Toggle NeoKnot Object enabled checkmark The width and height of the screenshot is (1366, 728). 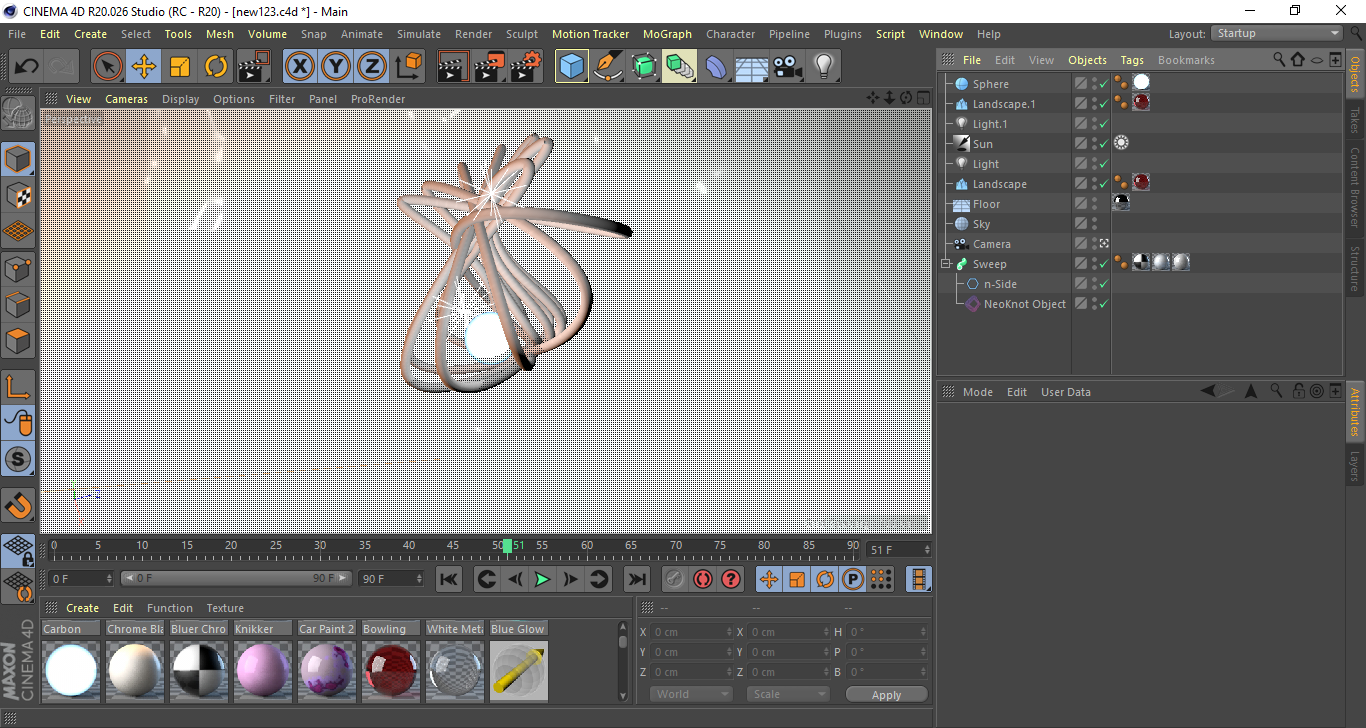1103,304
